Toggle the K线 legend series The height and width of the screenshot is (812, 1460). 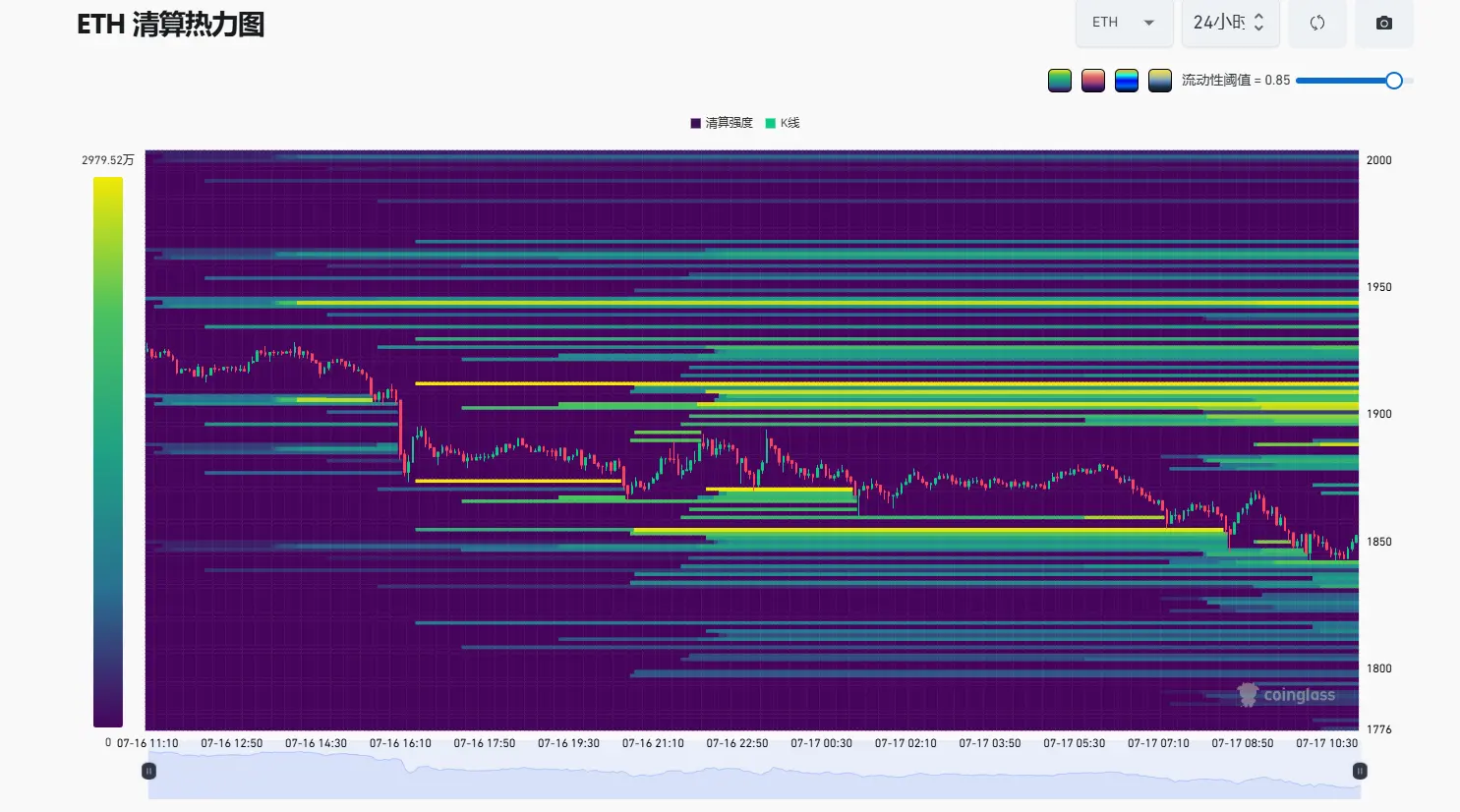783,123
